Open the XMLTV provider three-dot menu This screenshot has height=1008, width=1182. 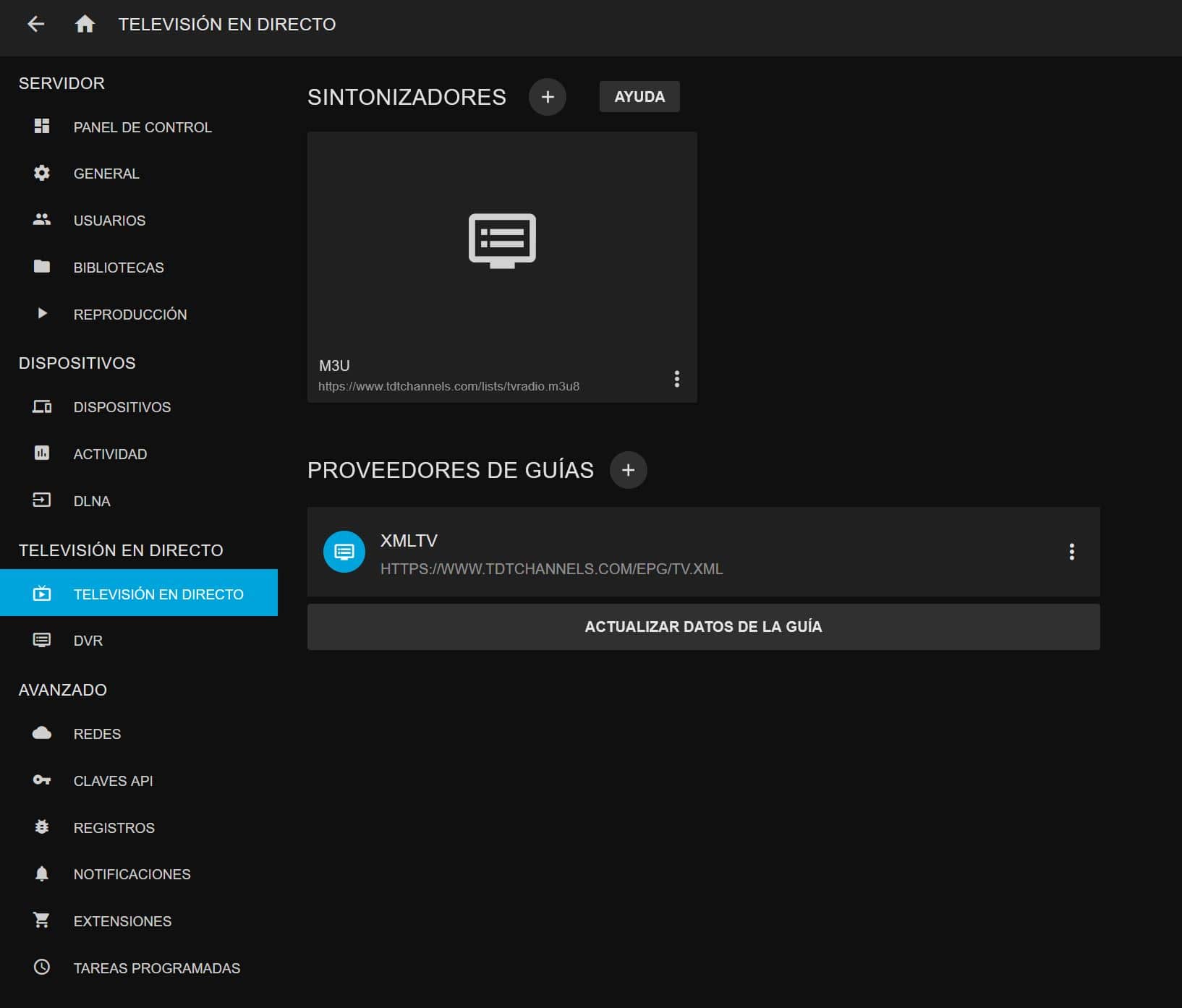click(1071, 552)
